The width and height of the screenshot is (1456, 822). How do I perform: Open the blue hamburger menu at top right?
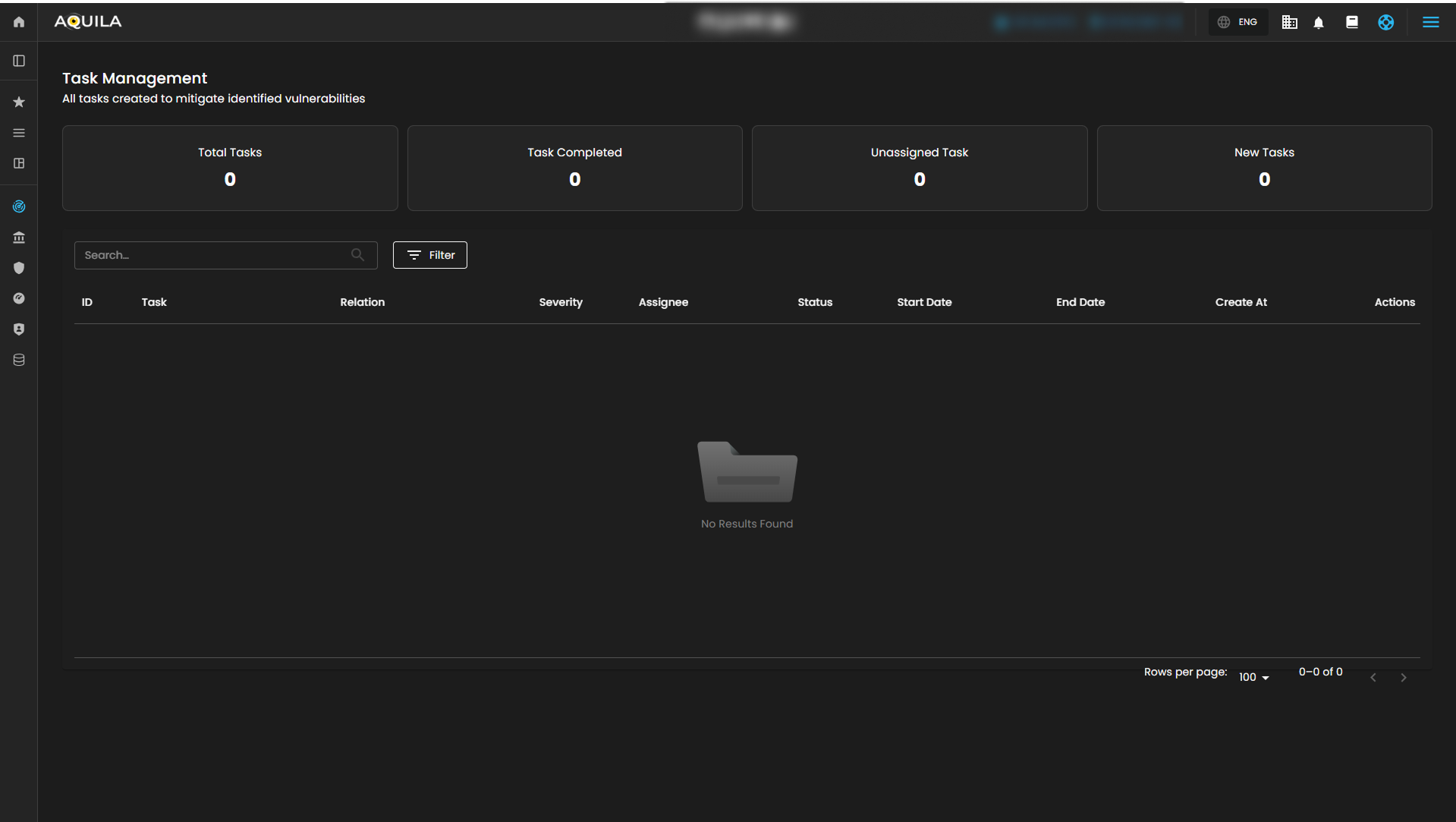click(1430, 23)
